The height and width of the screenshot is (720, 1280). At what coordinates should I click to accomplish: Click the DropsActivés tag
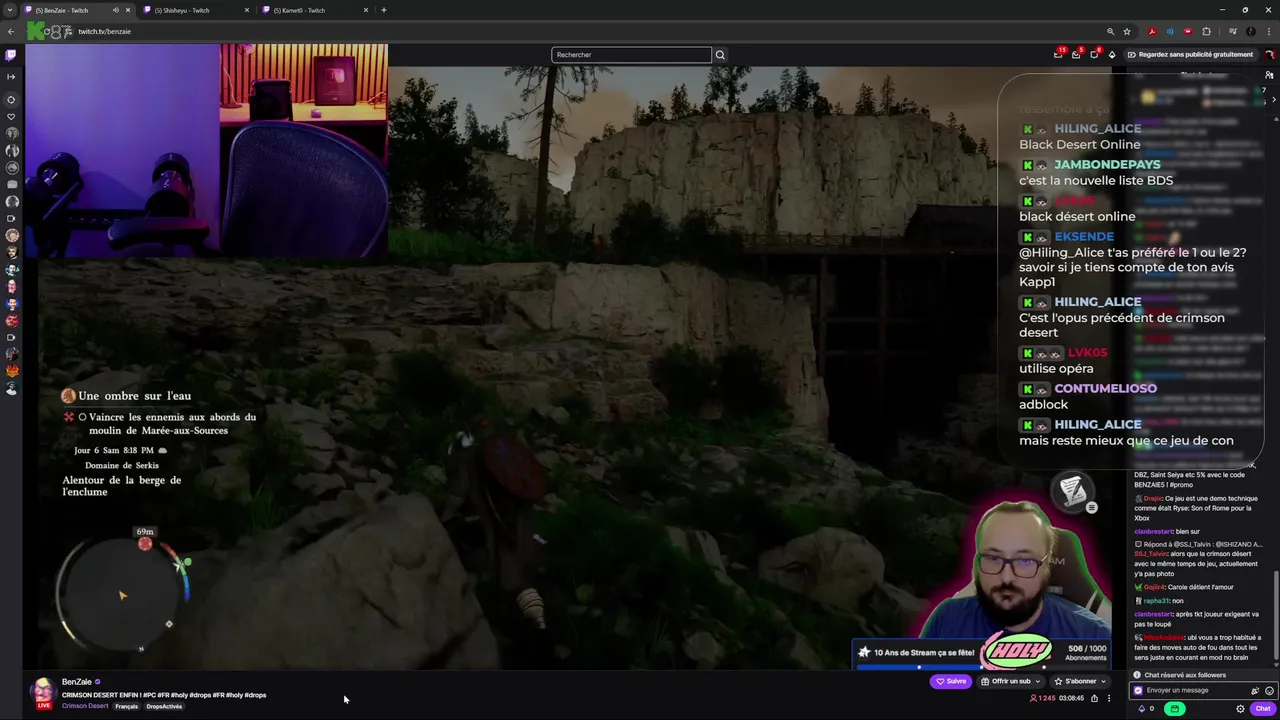[x=164, y=706]
